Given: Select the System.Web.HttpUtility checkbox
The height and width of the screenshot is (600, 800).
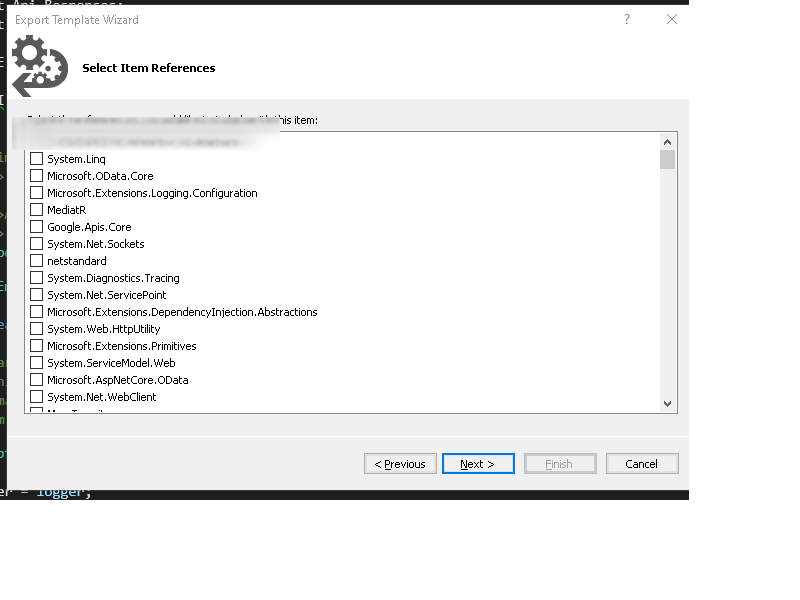Looking at the screenshot, I should pyautogui.click(x=36, y=329).
